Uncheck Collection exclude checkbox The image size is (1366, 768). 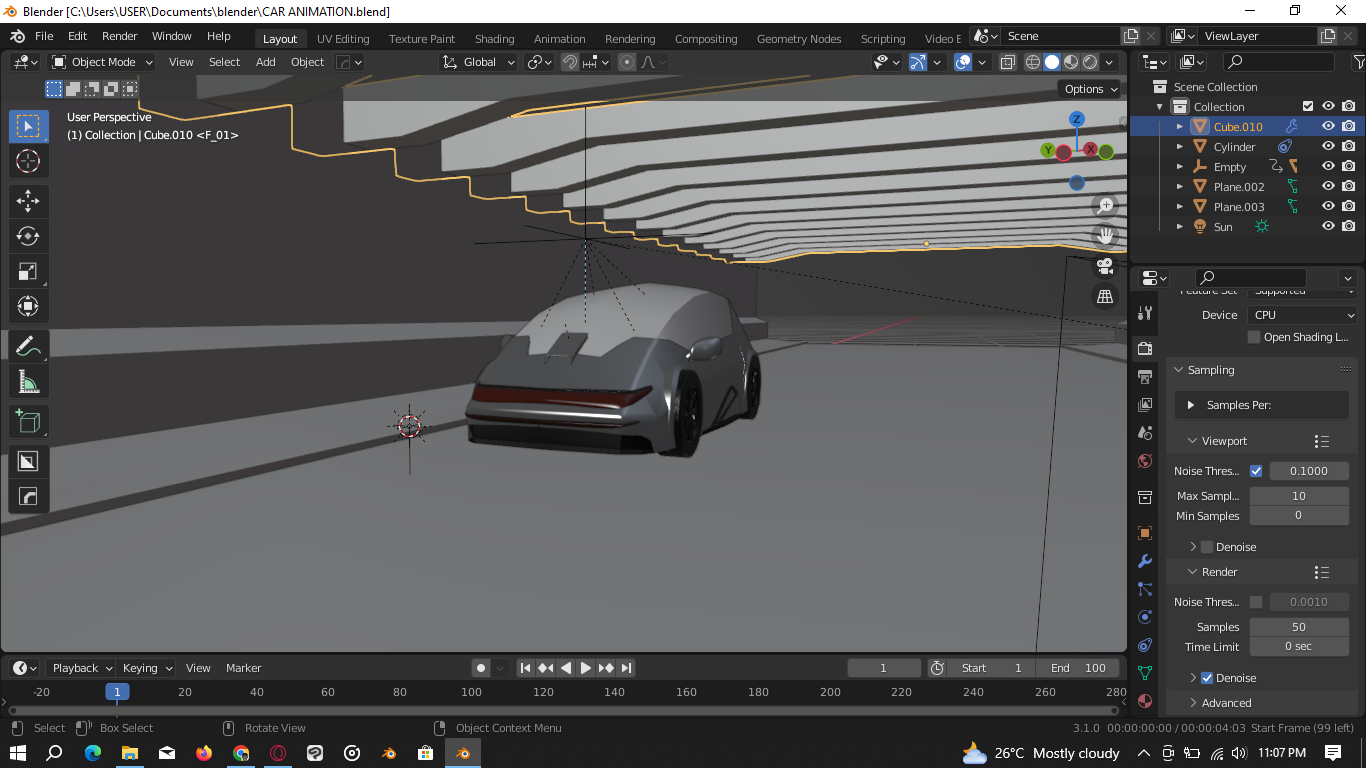tap(1308, 106)
